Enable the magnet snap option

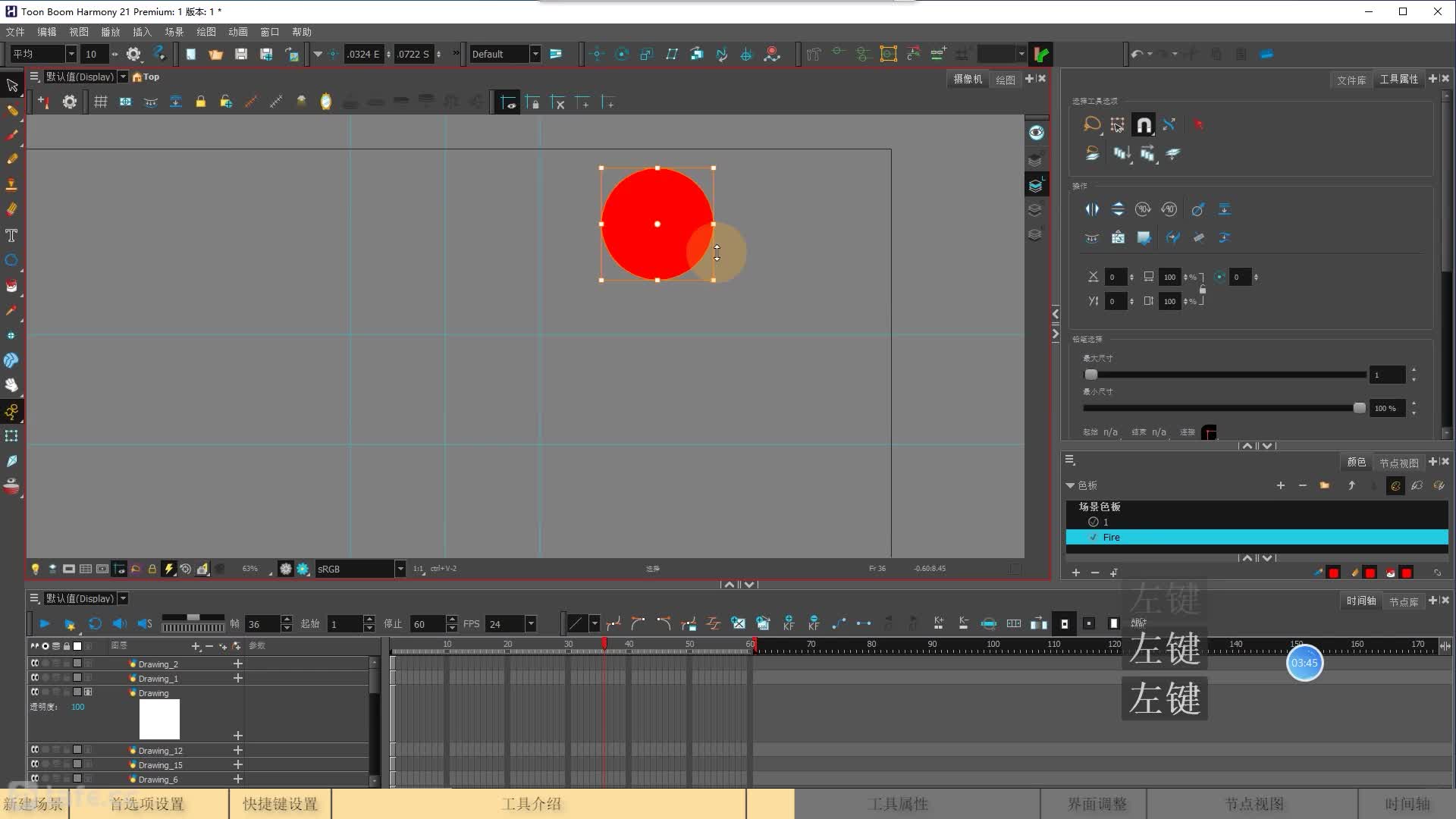pos(1143,124)
